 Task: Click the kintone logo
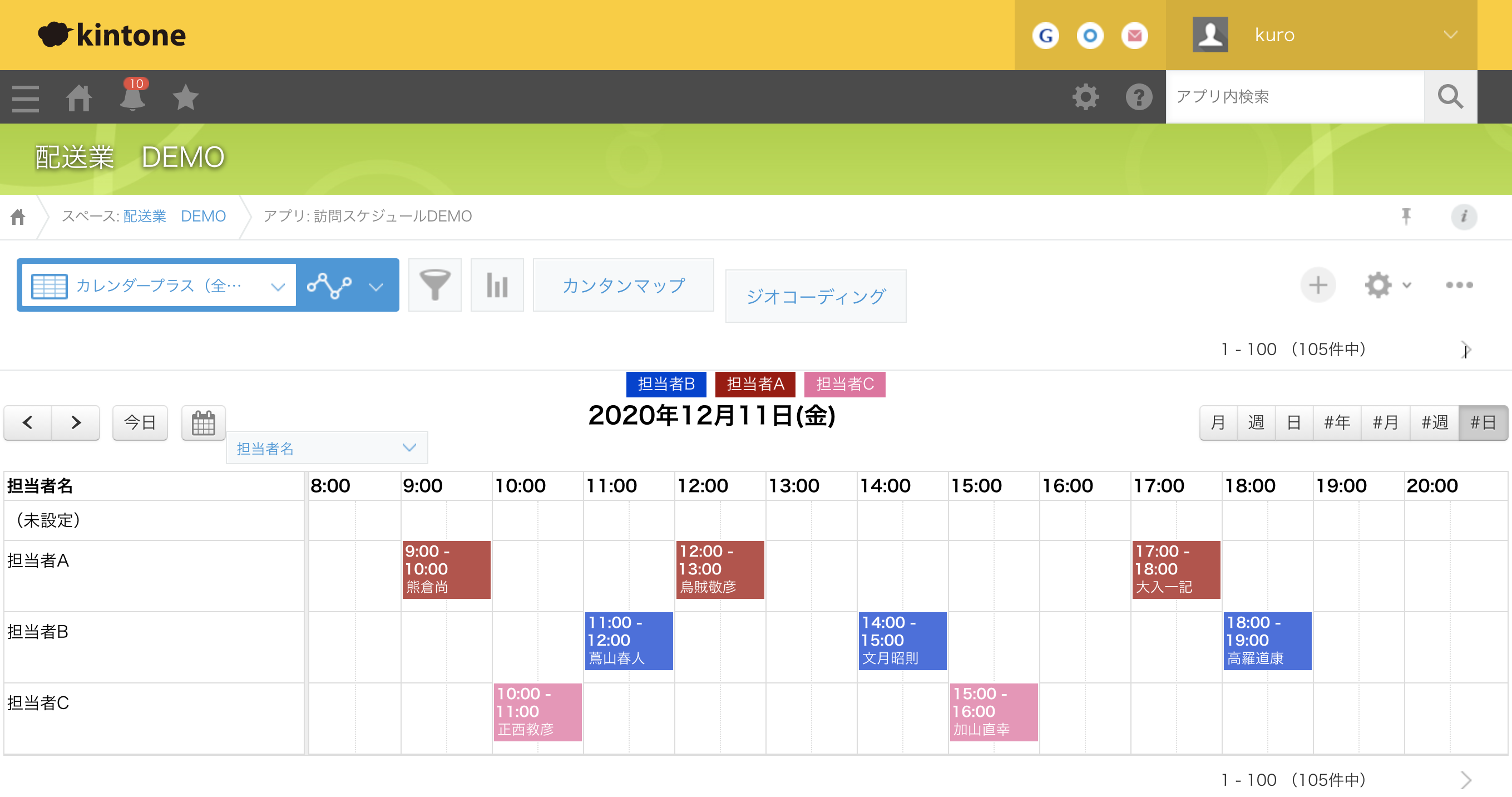111,35
